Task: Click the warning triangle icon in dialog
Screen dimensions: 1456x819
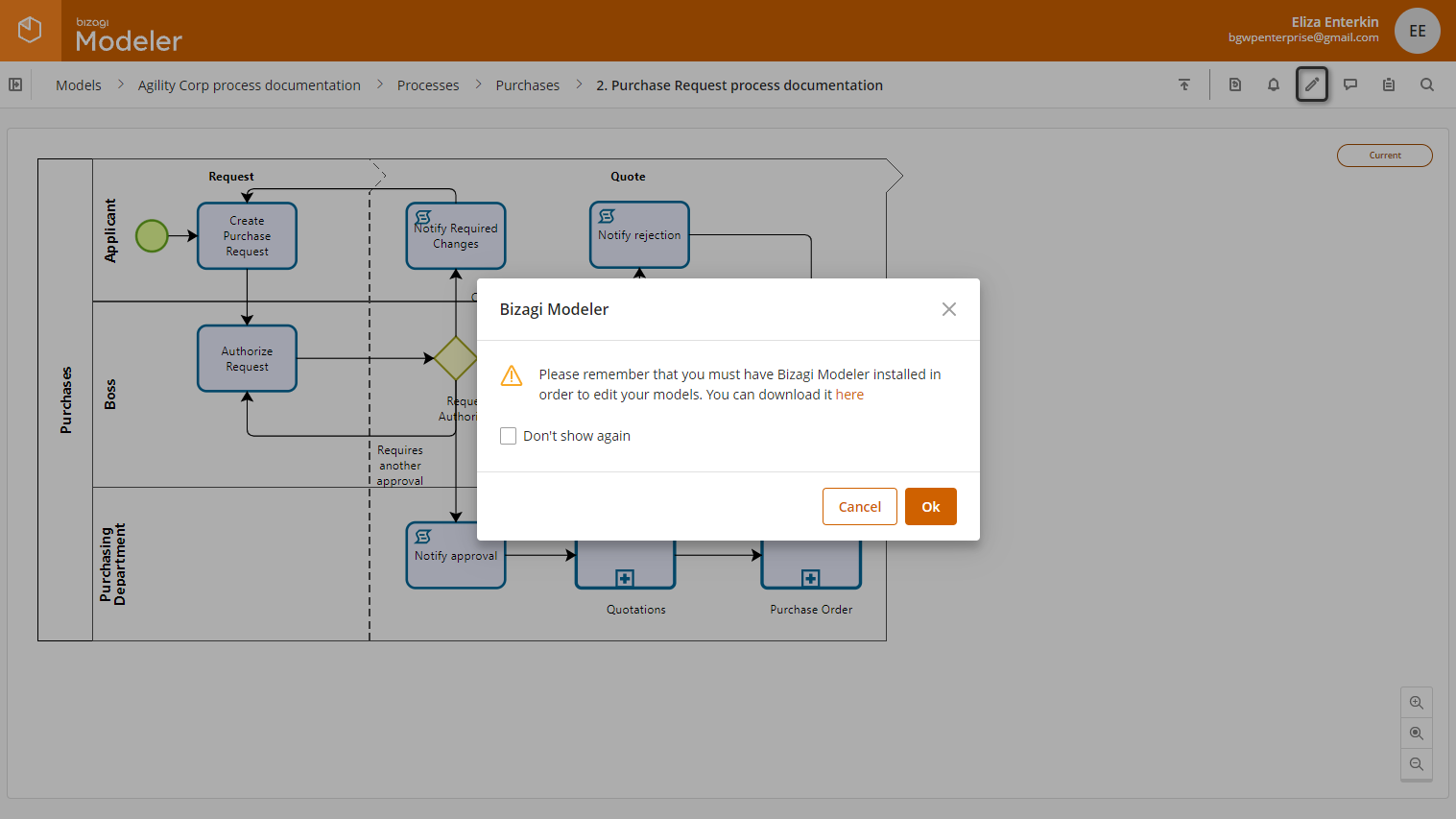Action: (512, 375)
